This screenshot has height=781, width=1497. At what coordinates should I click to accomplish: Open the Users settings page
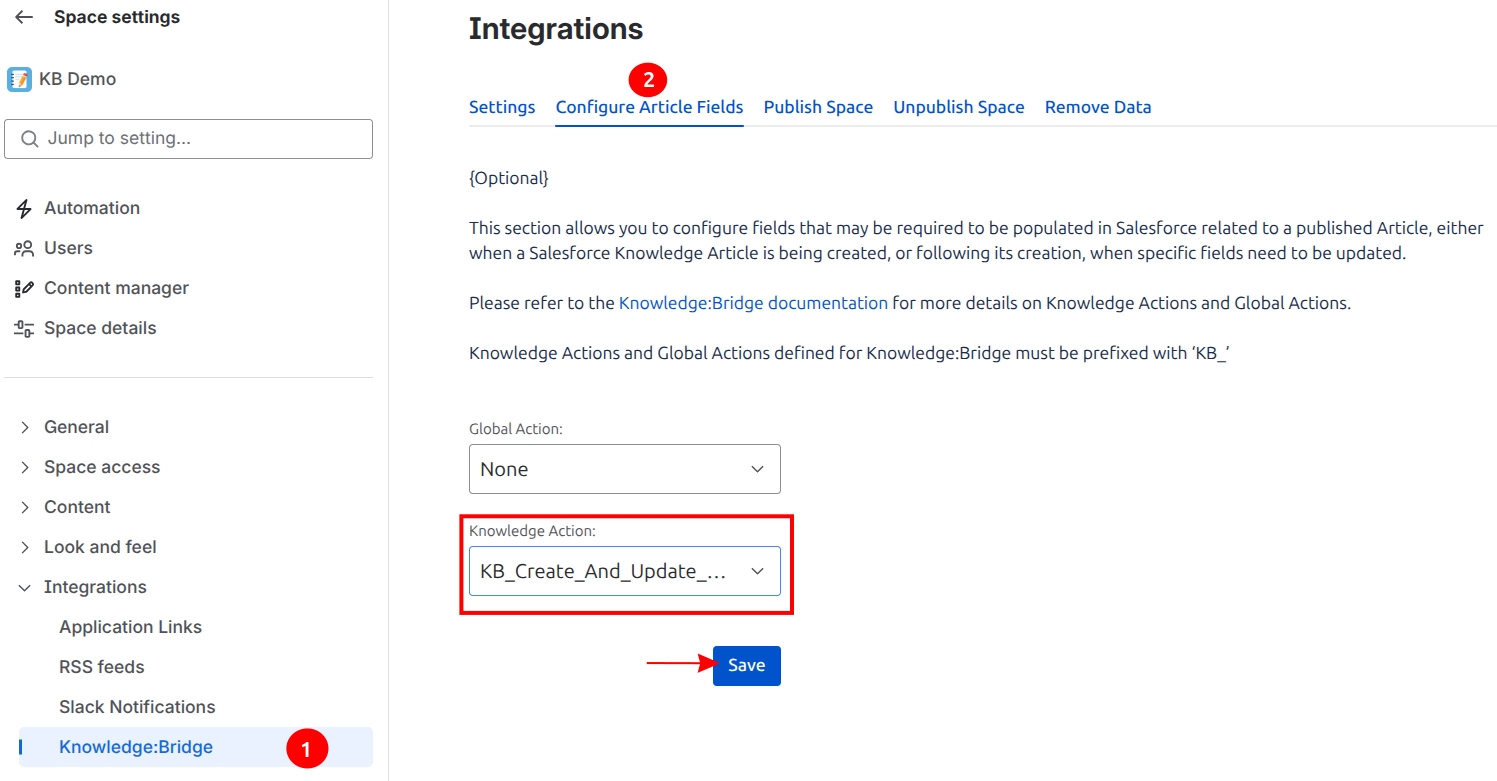(68, 248)
